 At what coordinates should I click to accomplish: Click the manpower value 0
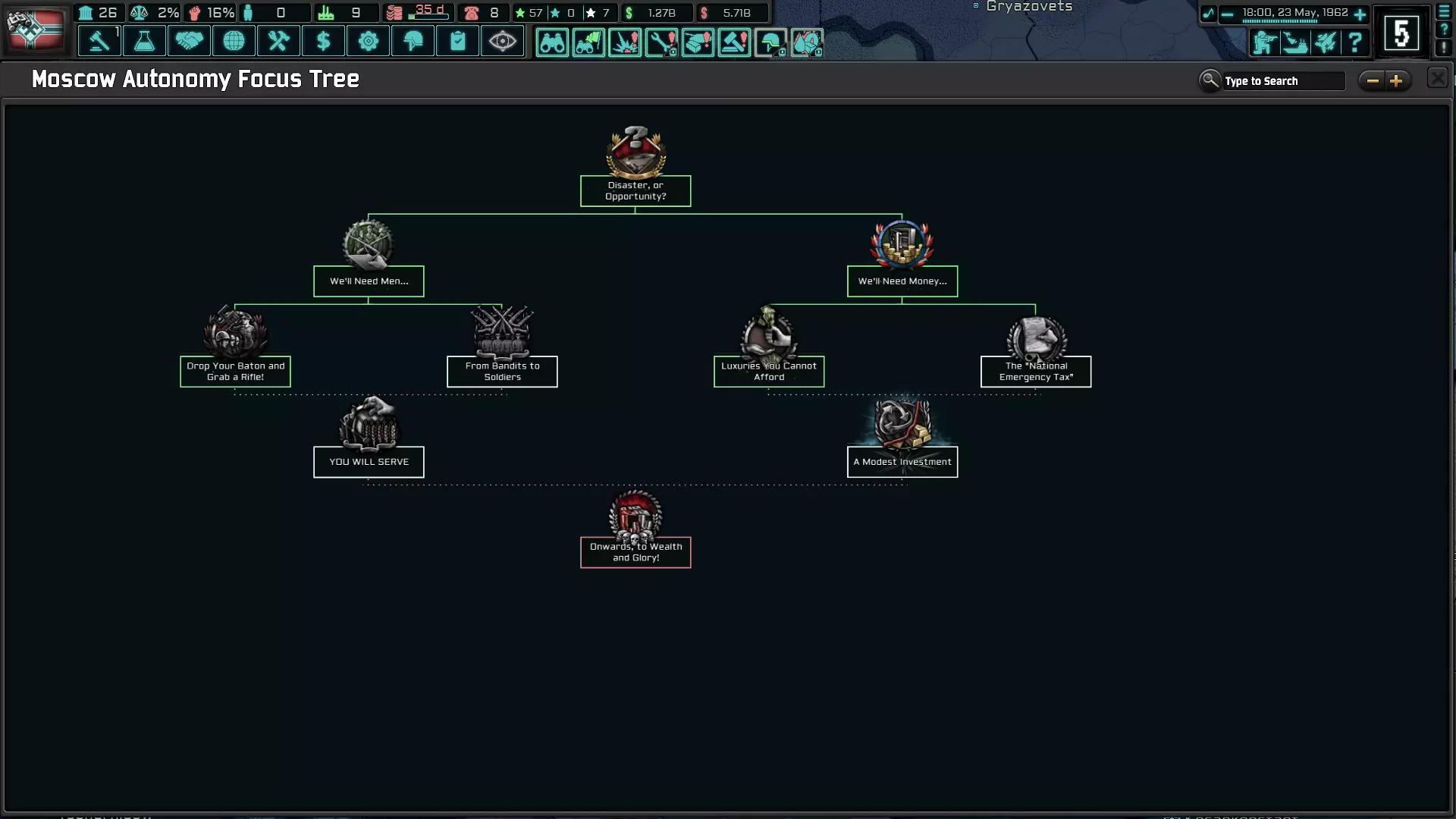[x=281, y=13]
